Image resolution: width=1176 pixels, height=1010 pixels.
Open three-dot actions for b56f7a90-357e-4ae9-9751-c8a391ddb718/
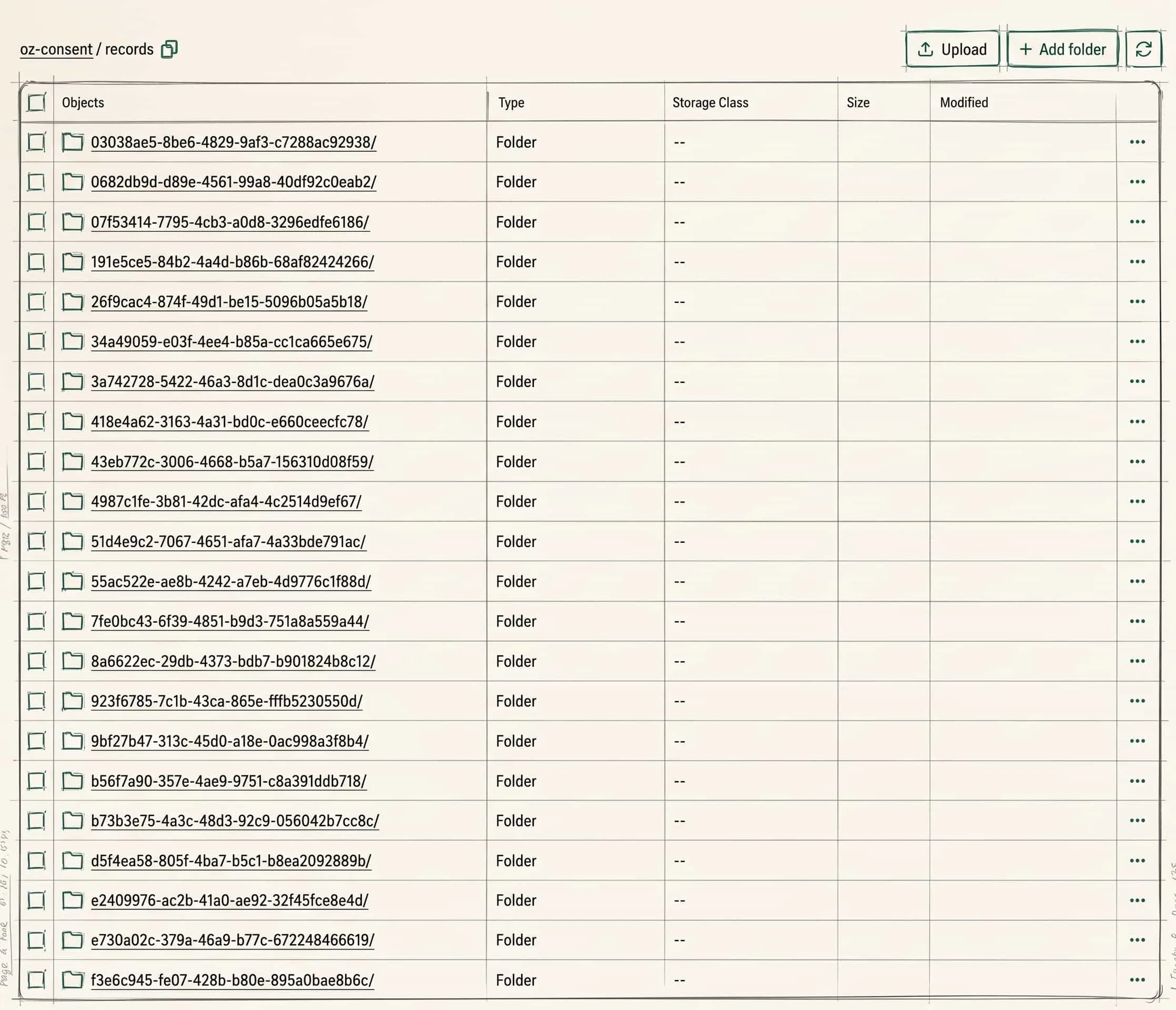tap(1137, 781)
